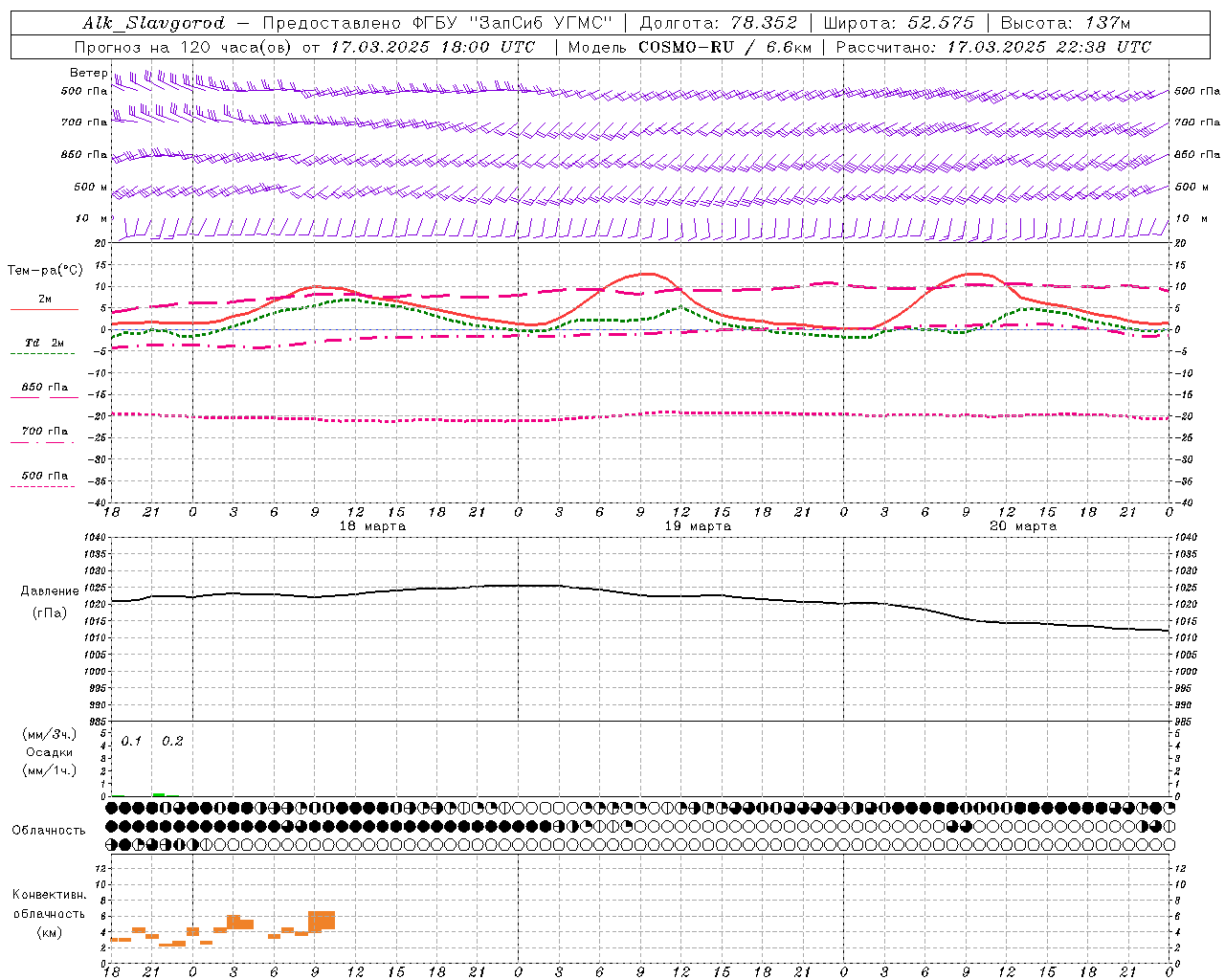1225x980 pixels.
Task: Click the Широта: 52.575 value
Action: point(899,23)
